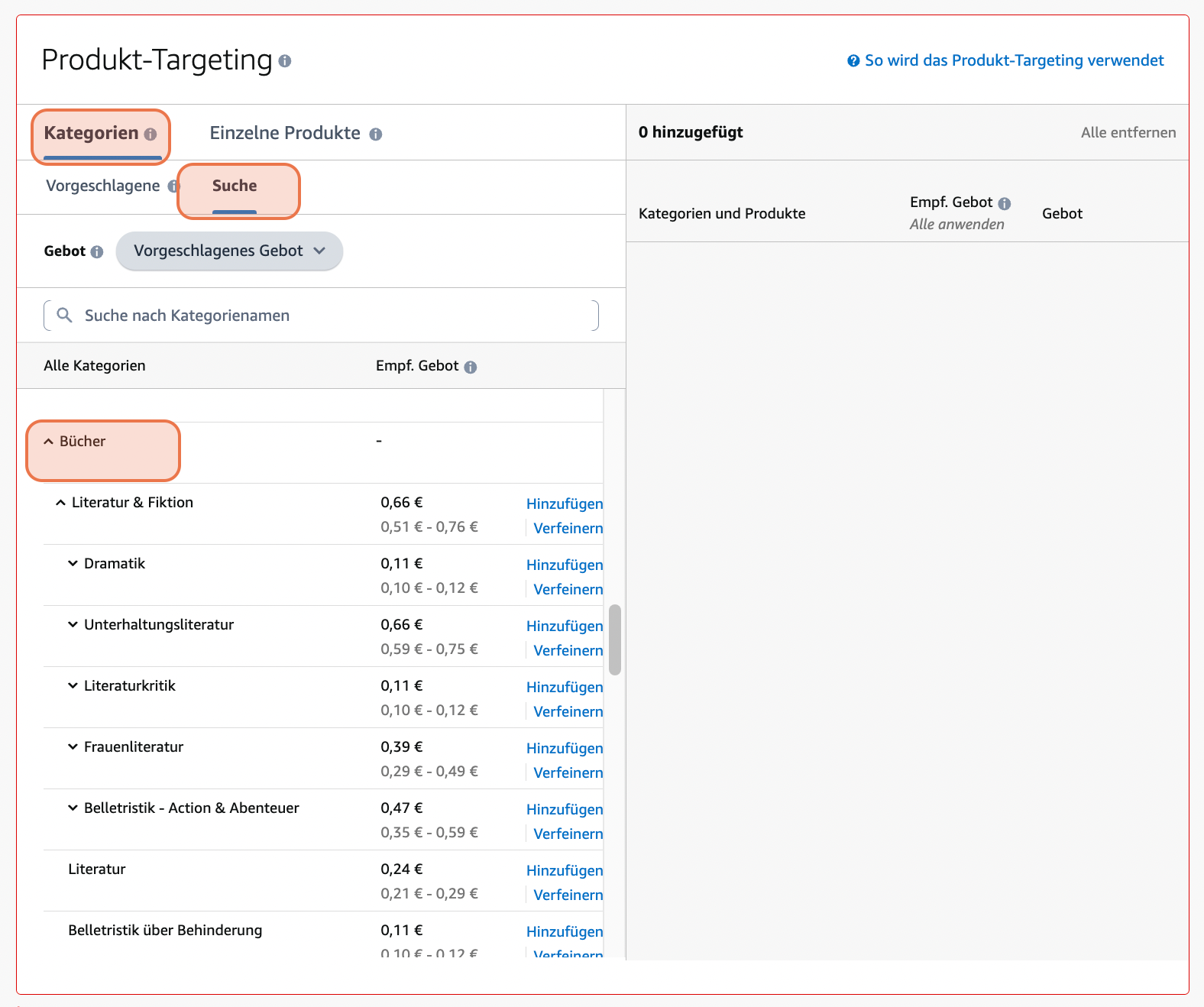The image size is (1204, 1007).
Task: Click Verfeinern for Literatur row
Action: [568, 895]
